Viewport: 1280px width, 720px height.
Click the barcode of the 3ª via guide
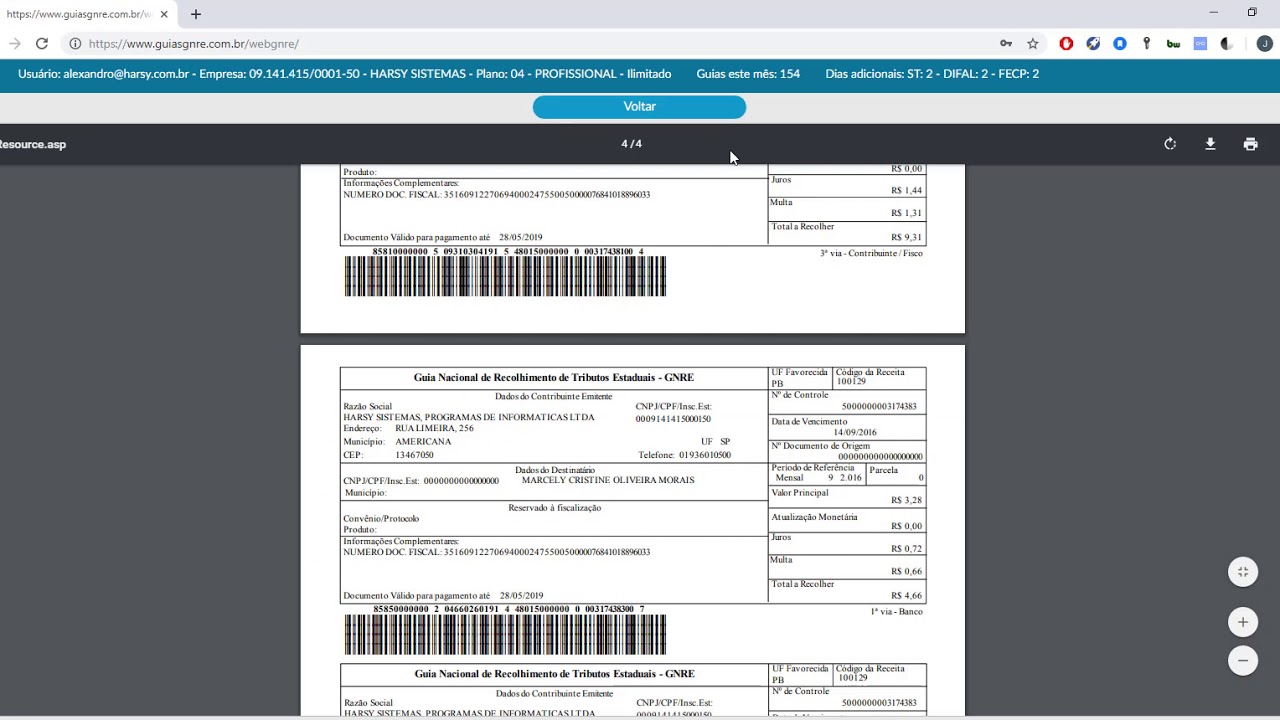pos(505,276)
